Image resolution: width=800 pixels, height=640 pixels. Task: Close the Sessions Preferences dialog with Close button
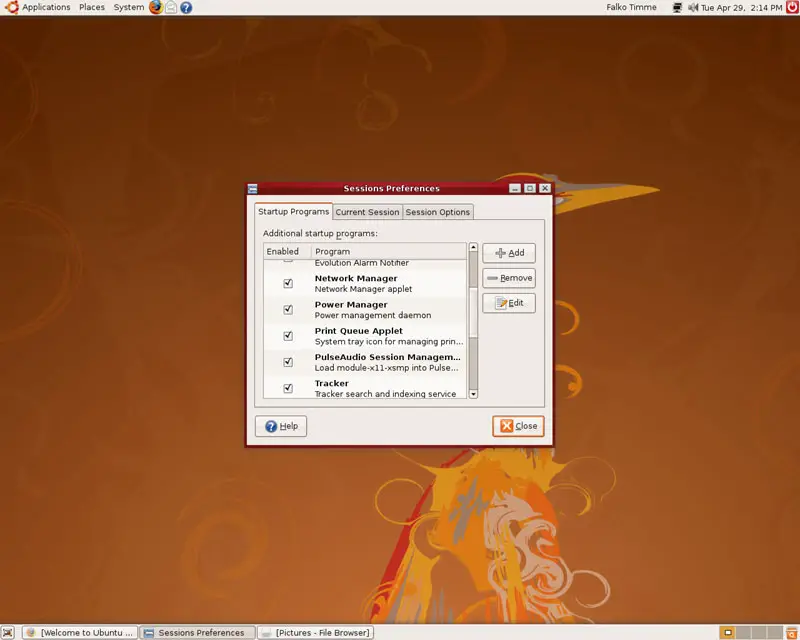pos(518,426)
